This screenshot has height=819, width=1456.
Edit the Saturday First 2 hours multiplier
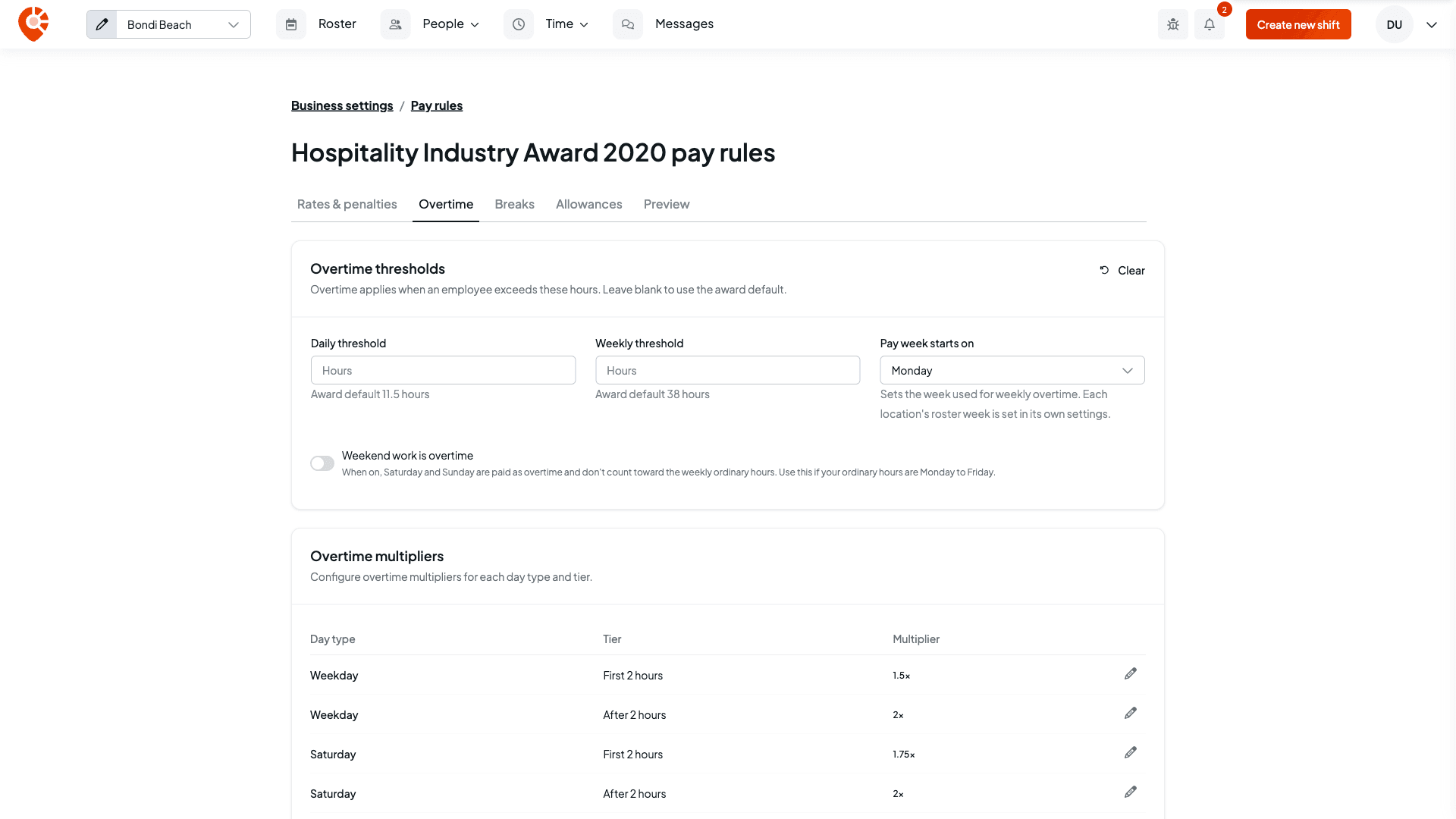(1131, 753)
